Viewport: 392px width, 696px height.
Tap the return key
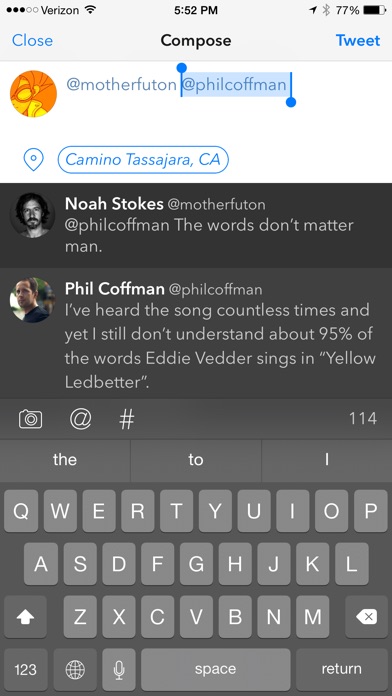coord(341,669)
